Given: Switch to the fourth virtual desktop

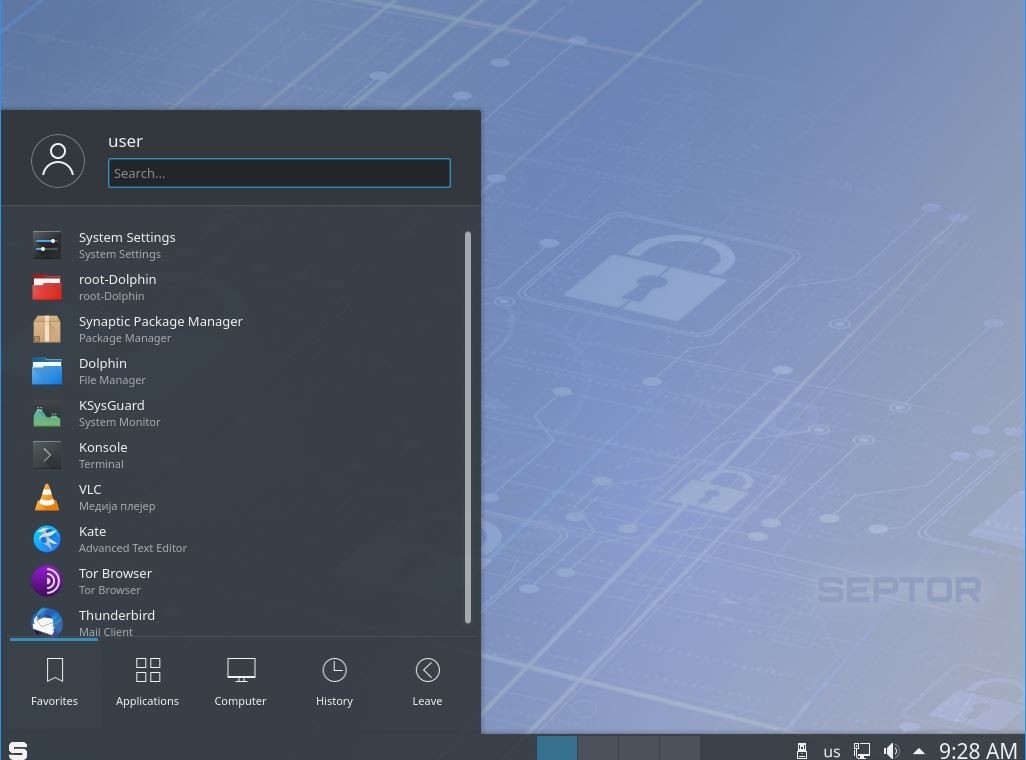Looking at the screenshot, I should point(679,748).
